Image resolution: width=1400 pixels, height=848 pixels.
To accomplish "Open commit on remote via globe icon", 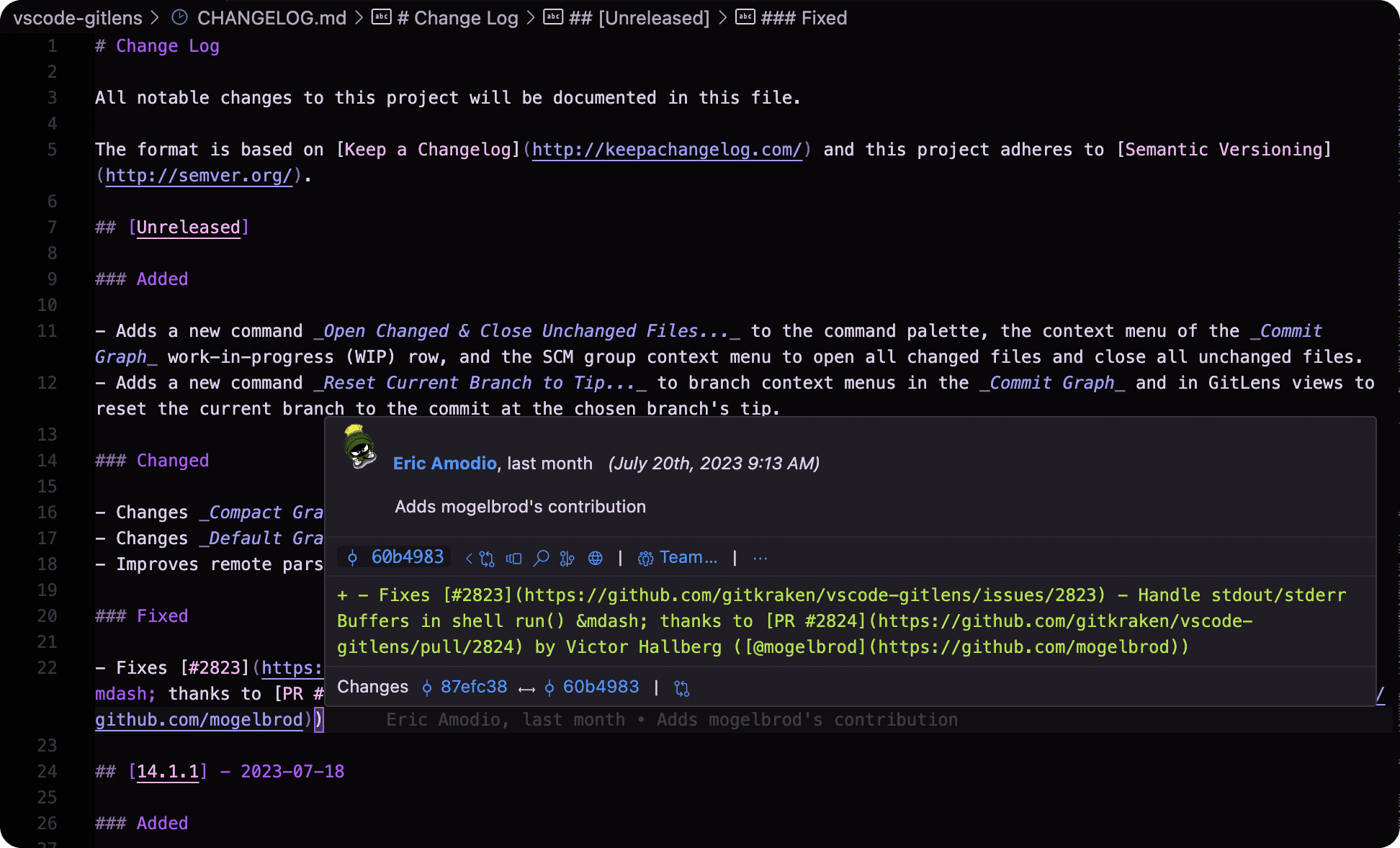I will tap(596, 558).
